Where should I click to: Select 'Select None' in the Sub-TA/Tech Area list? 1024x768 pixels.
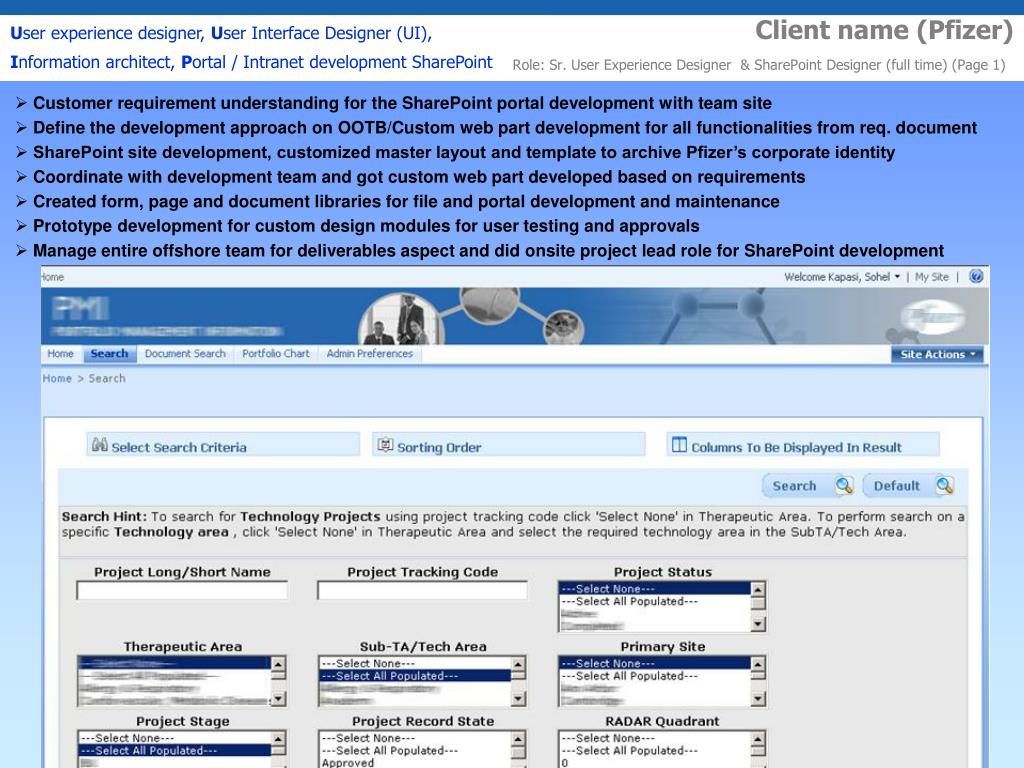(x=415, y=664)
